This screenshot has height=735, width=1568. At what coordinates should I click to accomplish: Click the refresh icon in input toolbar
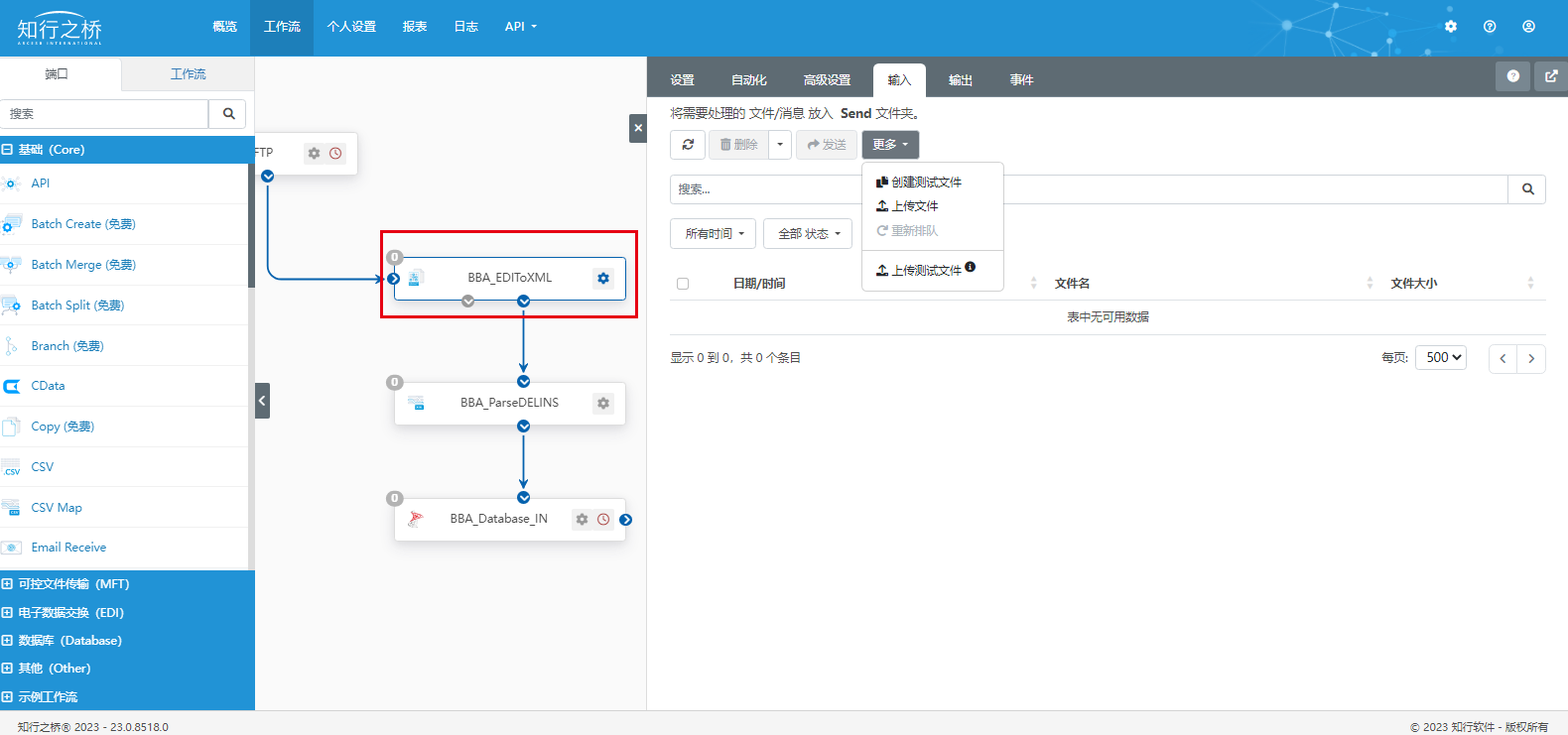[688, 145]
